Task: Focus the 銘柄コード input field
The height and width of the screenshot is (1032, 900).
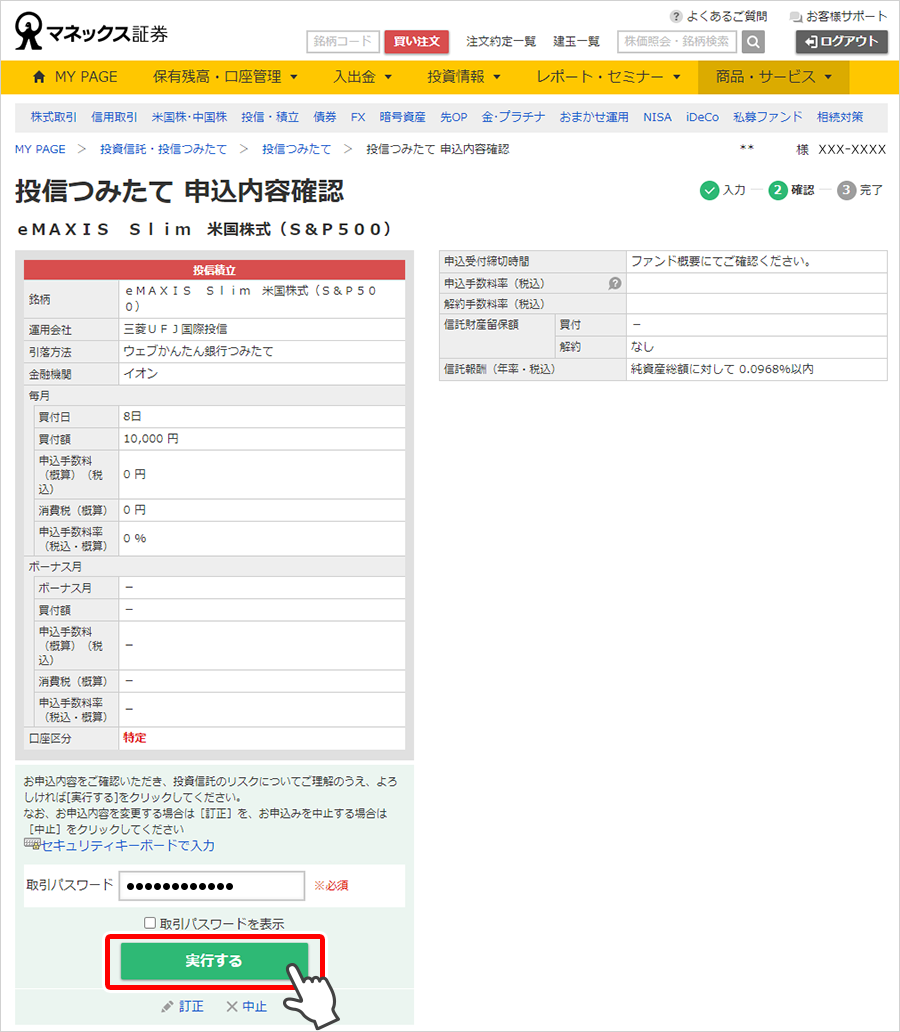Action: tap(343, 41)
